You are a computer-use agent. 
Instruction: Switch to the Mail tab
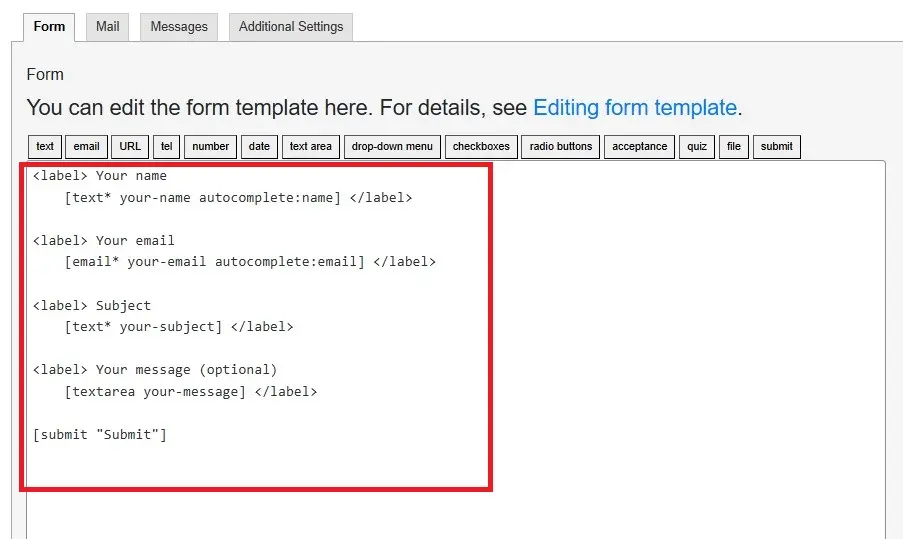107,27
